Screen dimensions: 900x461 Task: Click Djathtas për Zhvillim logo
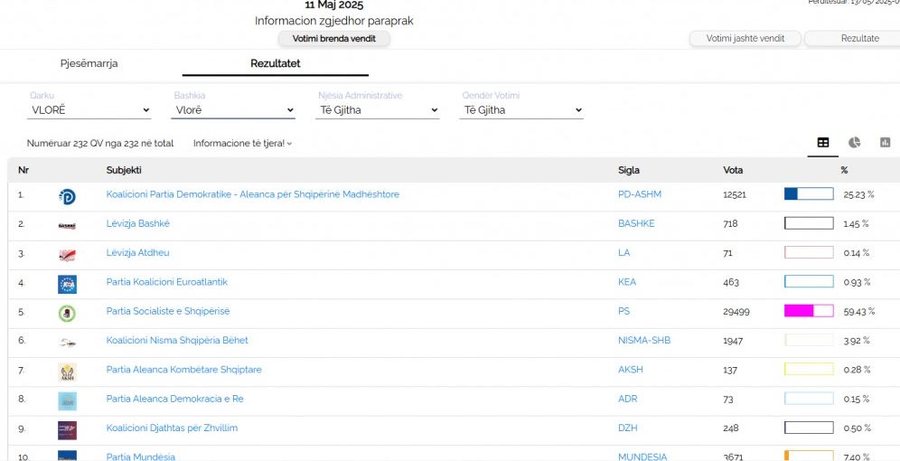click(67, 430)
